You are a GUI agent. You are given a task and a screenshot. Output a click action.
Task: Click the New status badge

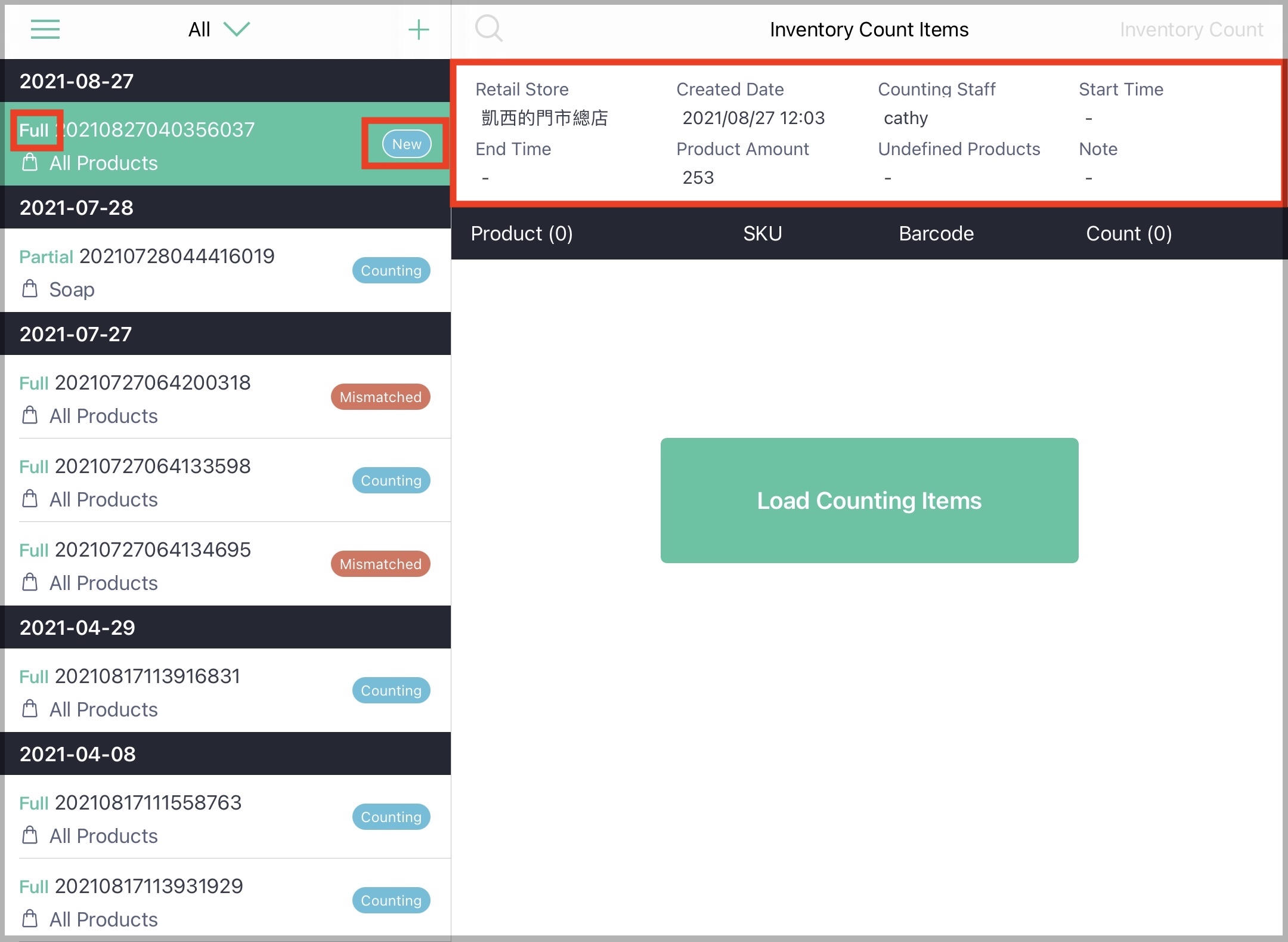(407, 144)
